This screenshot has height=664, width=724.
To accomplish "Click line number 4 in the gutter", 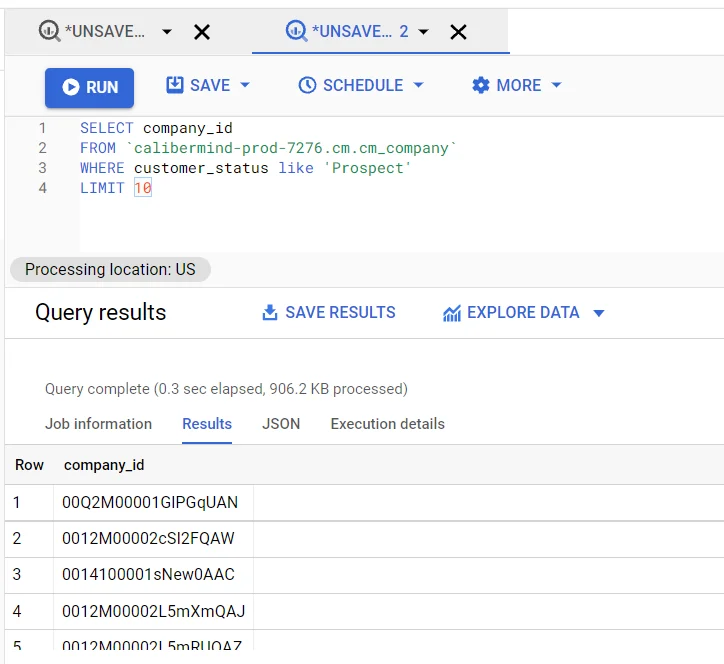I will (x=42, y=188).
